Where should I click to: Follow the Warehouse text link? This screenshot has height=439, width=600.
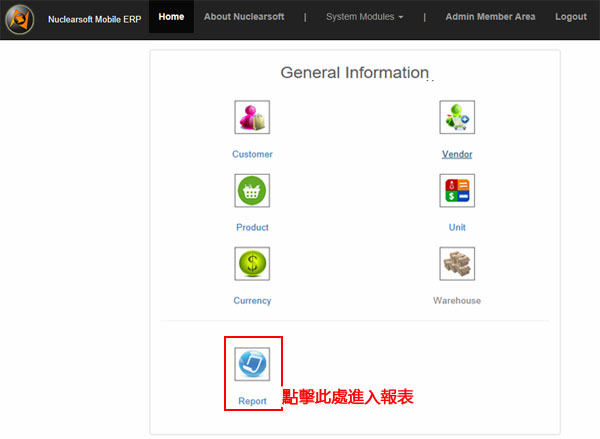tap(457, 300)
